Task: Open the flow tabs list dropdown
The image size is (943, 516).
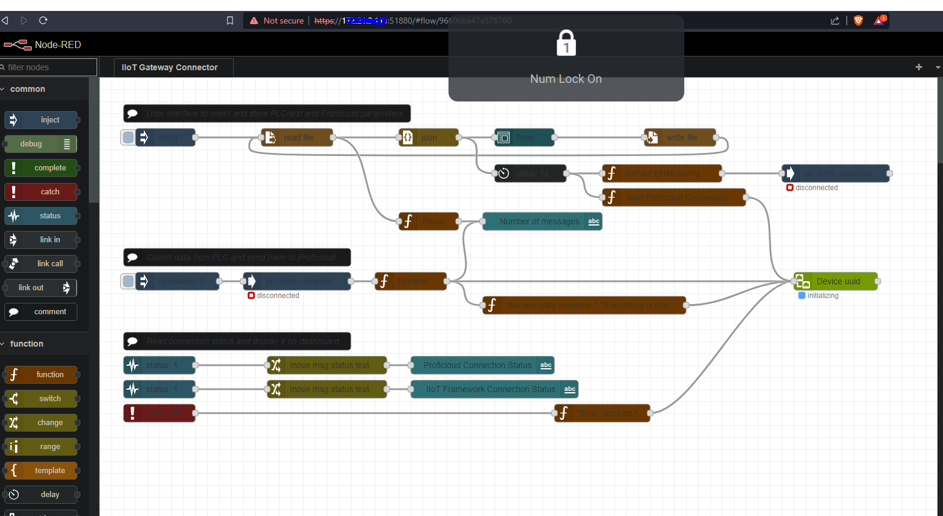Action: [937, 67]
